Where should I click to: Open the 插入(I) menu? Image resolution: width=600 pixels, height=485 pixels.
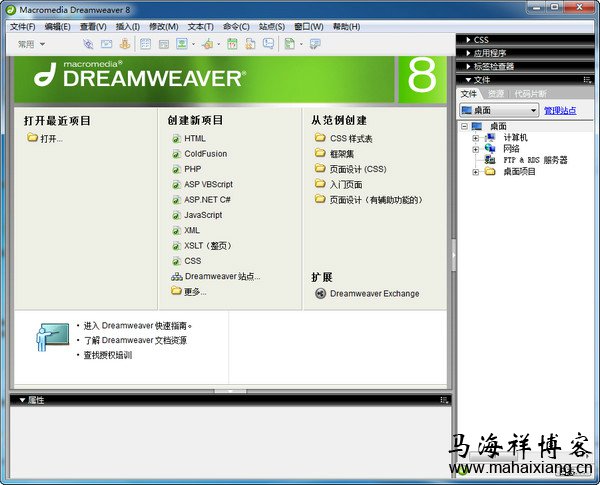coord(128,26)
